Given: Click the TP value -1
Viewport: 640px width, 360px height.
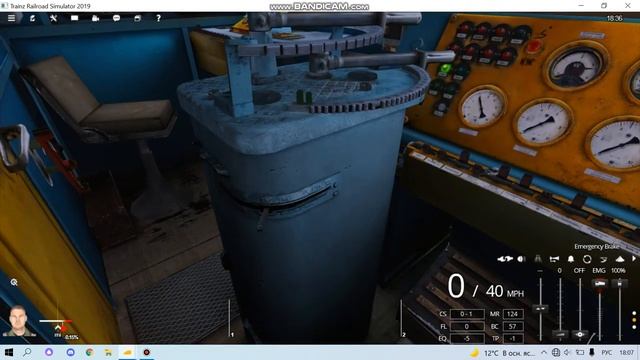Looking at the screenshot, I should 513,338.
